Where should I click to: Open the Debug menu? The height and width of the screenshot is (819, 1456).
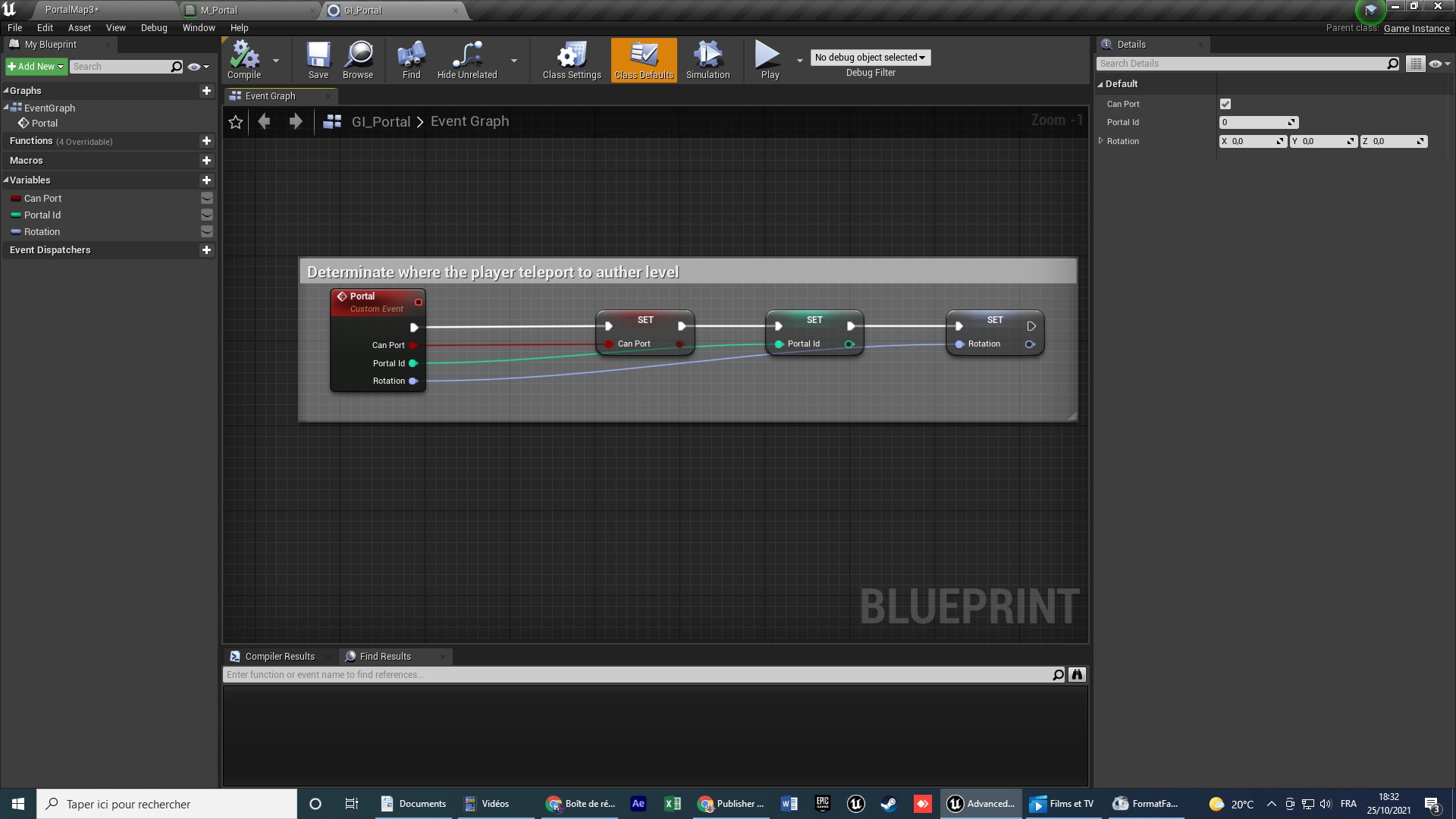(x=153, y=27)
